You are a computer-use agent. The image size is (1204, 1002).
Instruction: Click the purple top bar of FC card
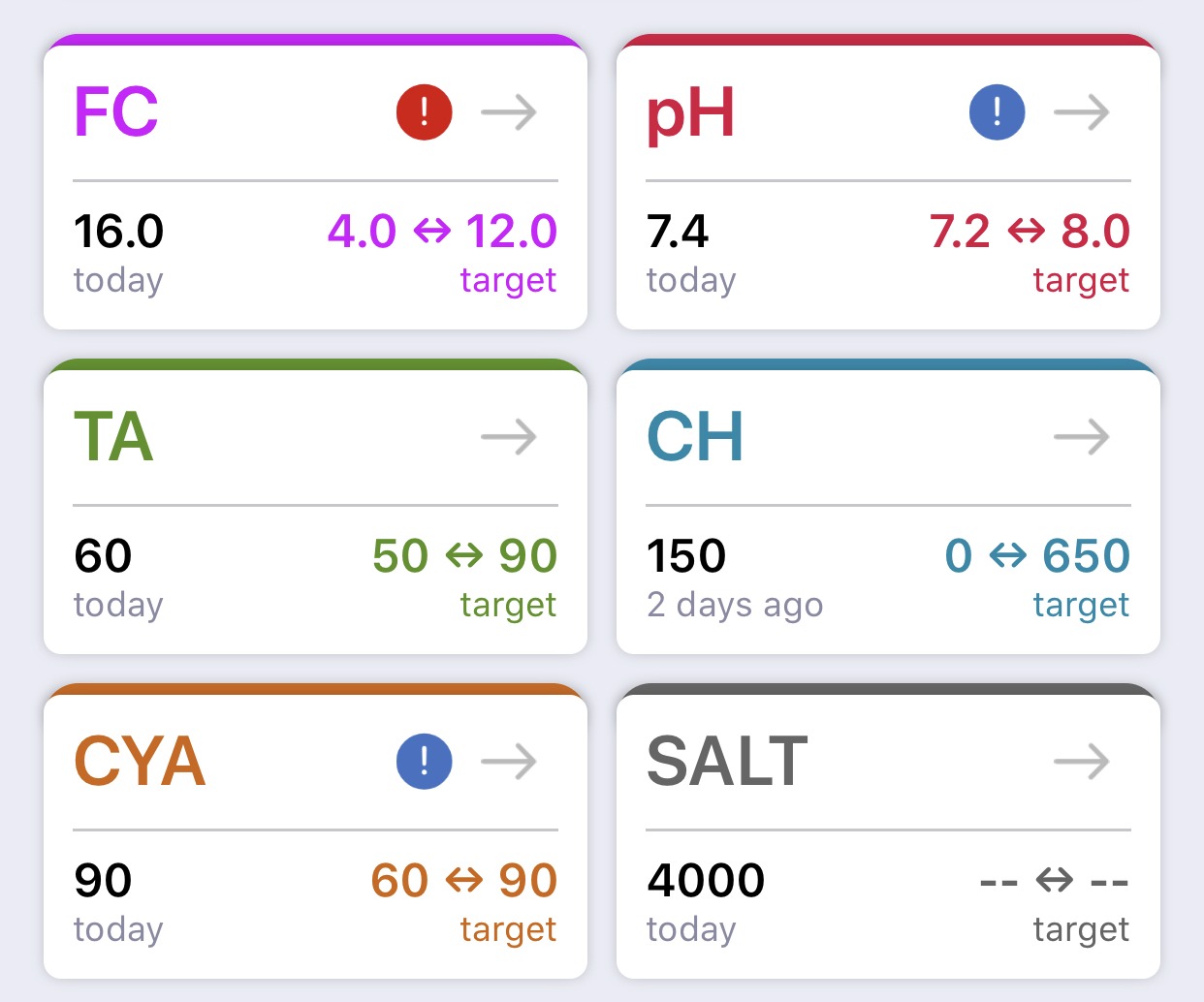pos(315,41)
